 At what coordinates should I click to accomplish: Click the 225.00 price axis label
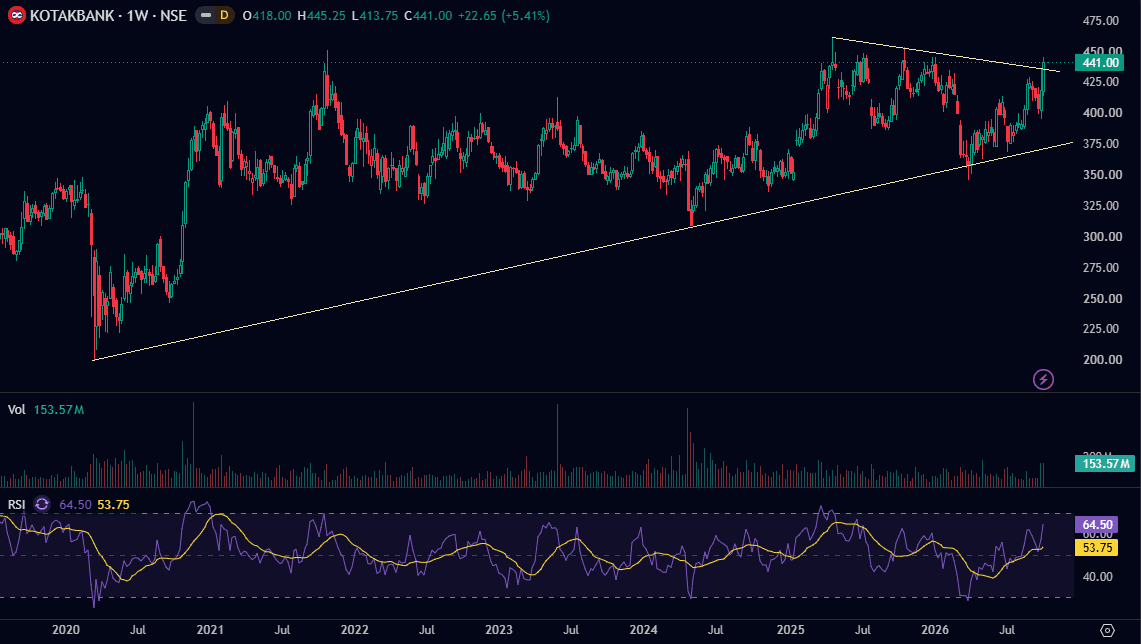coord(1100,329)
